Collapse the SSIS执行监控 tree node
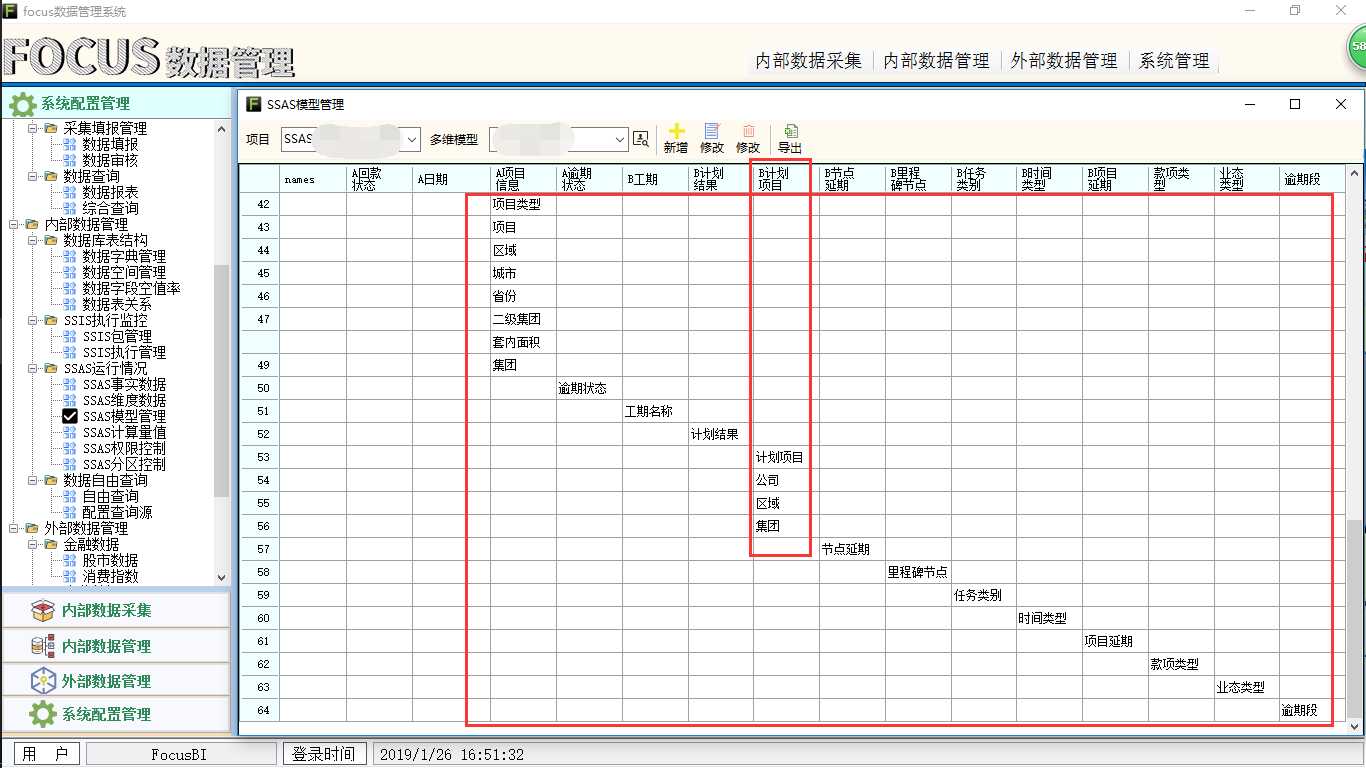Screen dimensions: 1366x768 point(31,320)
